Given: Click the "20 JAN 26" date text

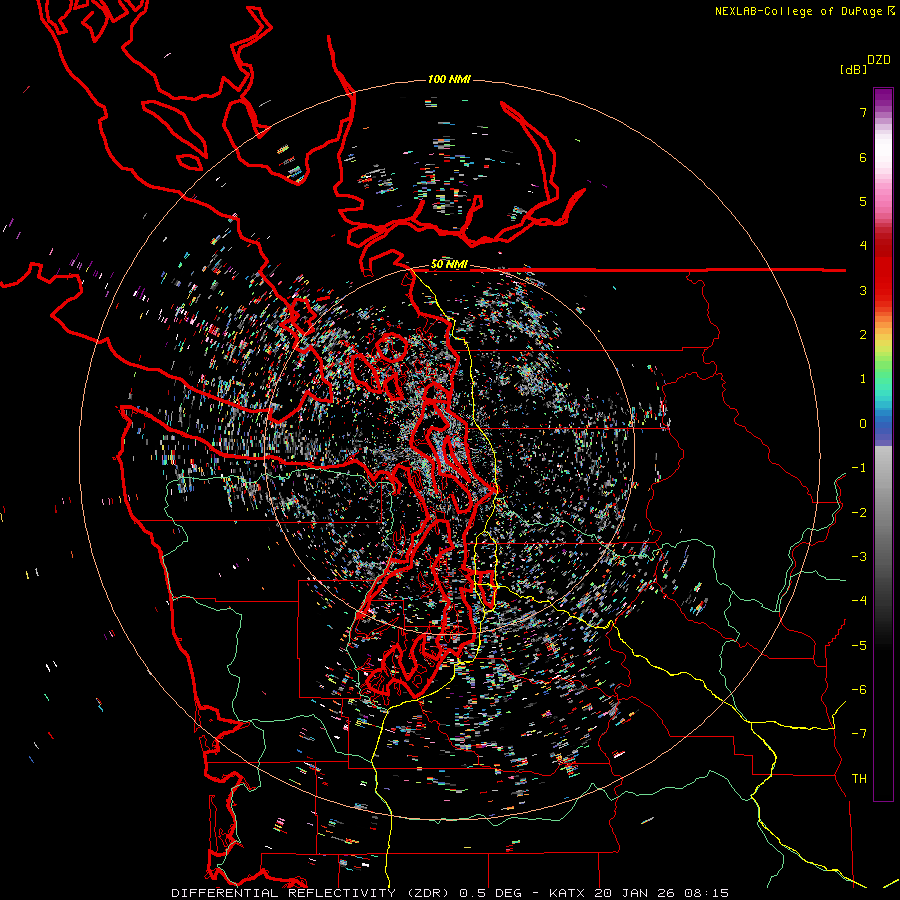Looking at the screenshot, I should pos(635,893).
